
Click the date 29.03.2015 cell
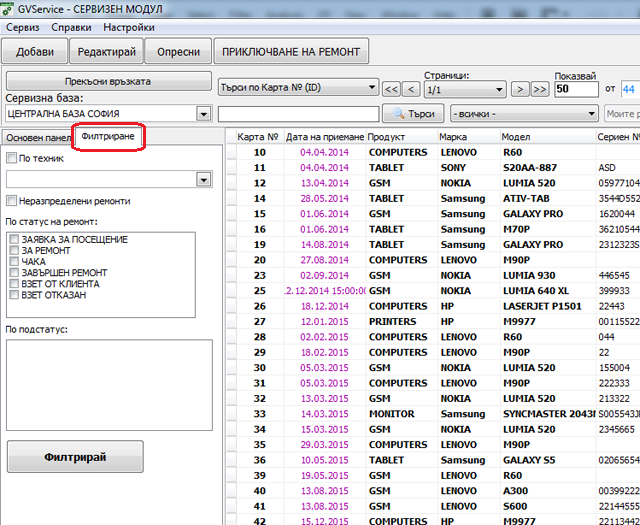[x=325, y=445]
